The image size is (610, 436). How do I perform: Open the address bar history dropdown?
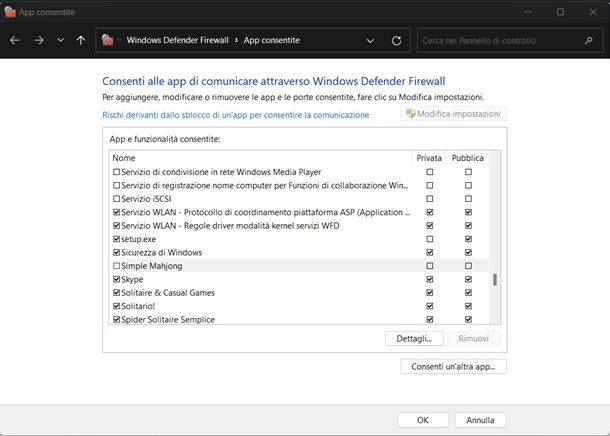[370, 40]
